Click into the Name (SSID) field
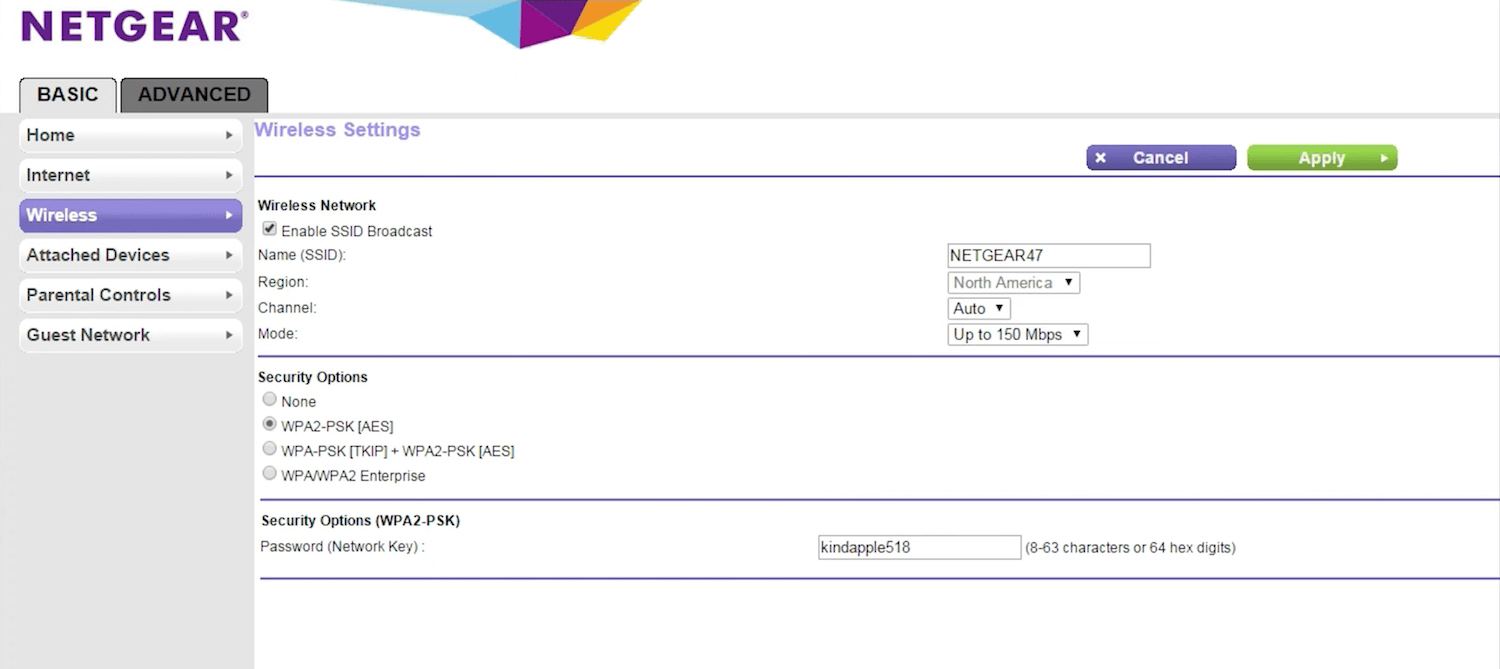This screenshot has height=669, width=1500. click(x=1048, y=256)
